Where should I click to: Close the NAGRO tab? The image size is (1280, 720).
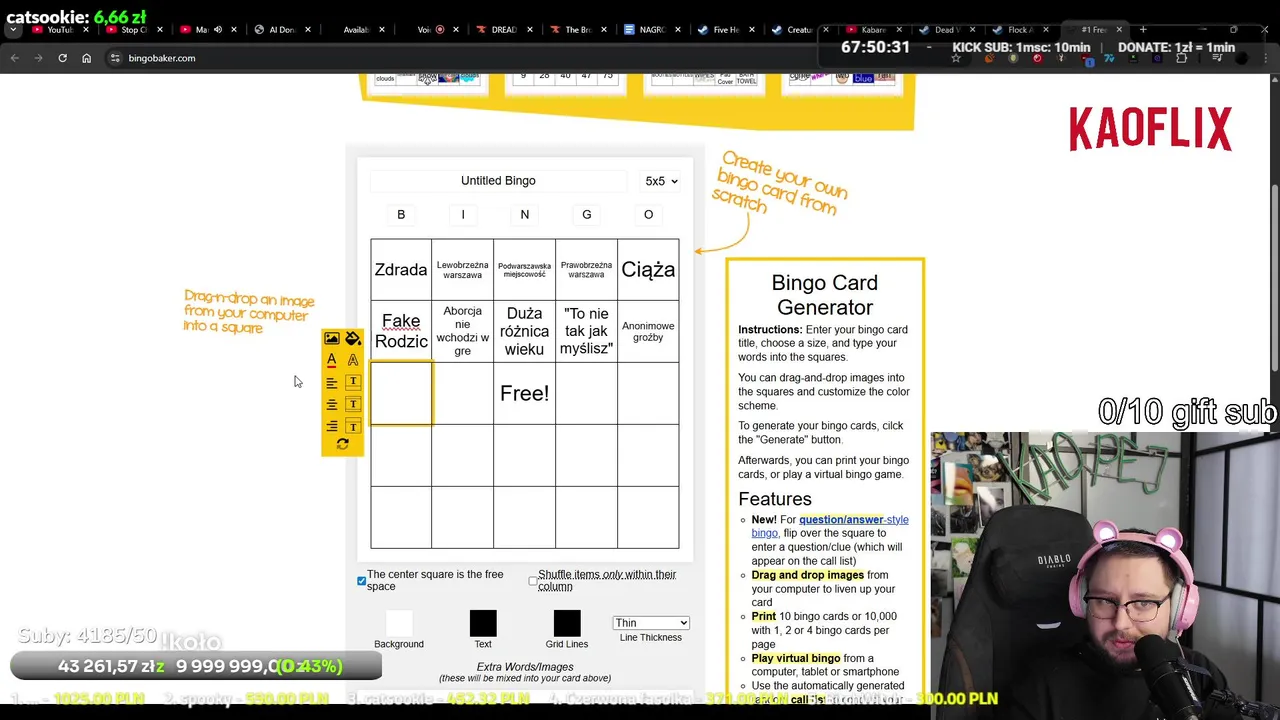(x=677, y=30)
